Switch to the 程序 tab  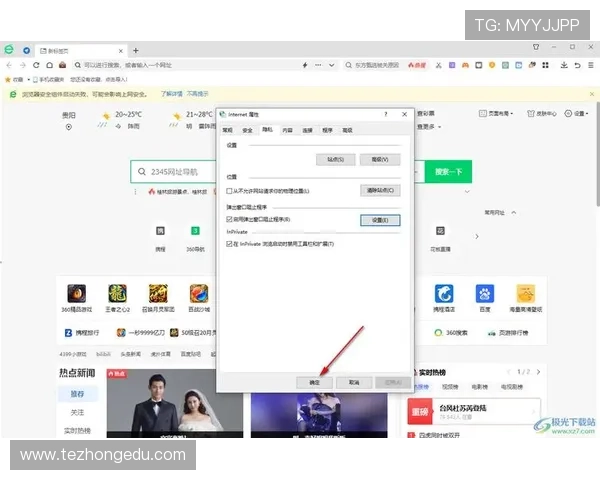(327, 130)
